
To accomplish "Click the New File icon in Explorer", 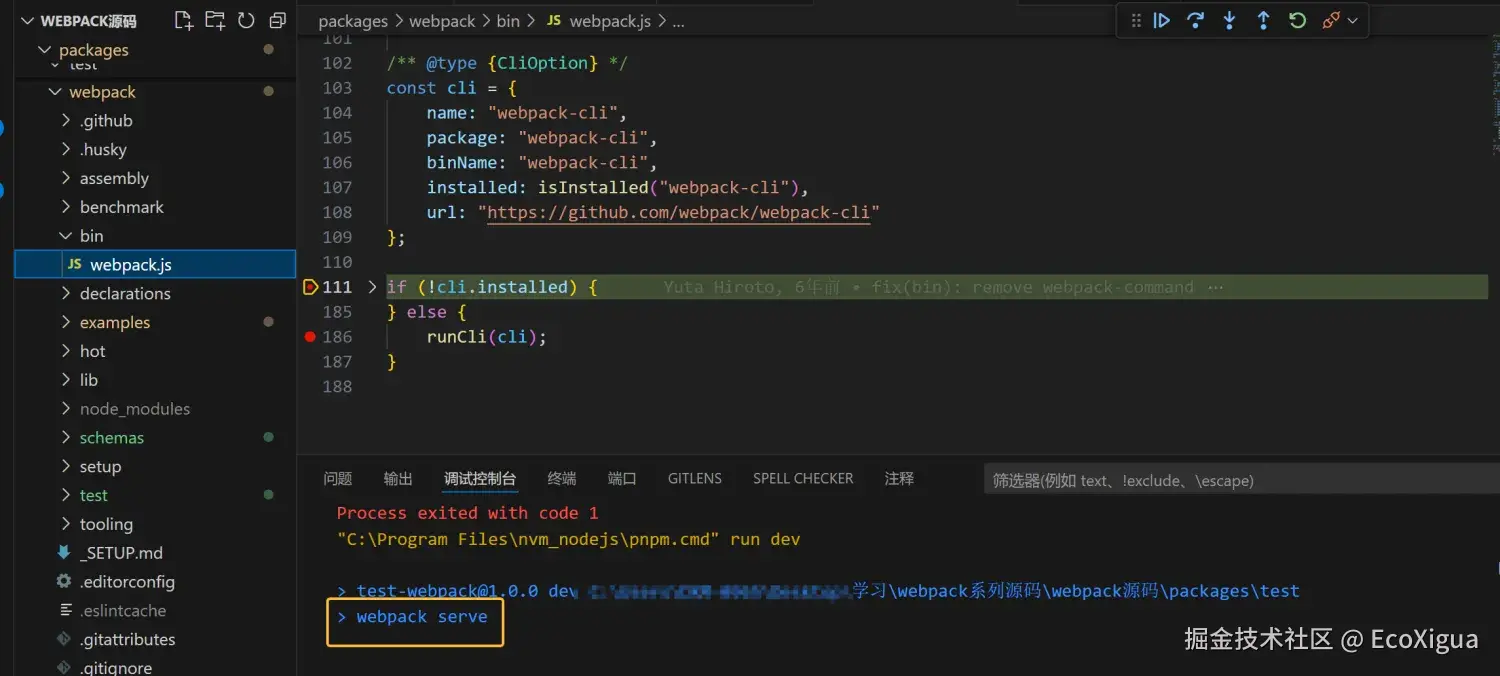I will [x=183, y=20].
